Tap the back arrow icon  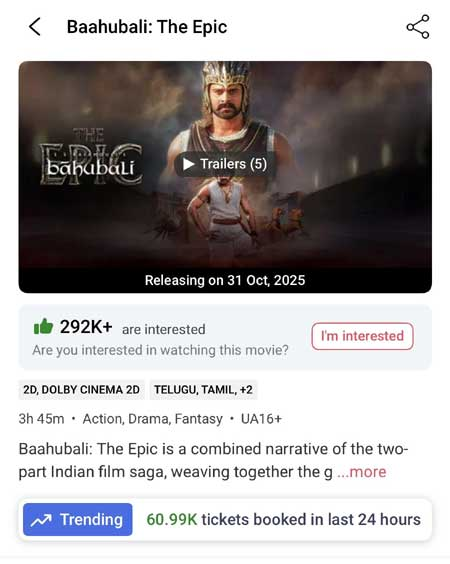(35, 27)
